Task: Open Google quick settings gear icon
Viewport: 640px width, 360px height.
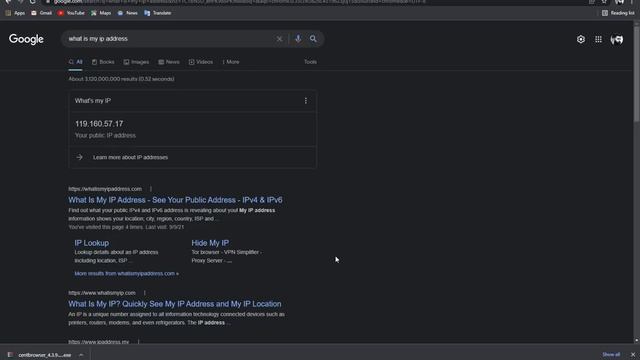Action: (581, 39)
